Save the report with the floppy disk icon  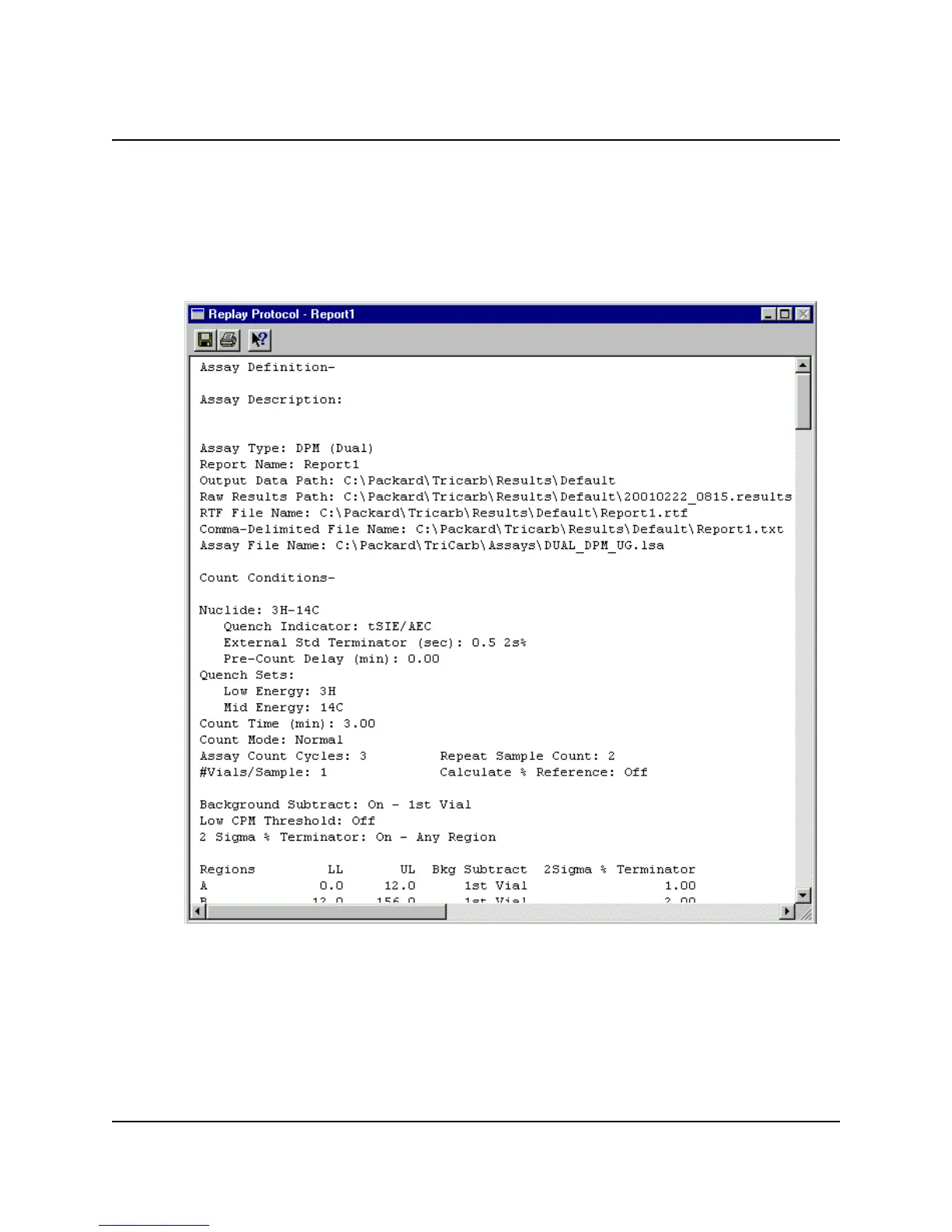(205, 340)
